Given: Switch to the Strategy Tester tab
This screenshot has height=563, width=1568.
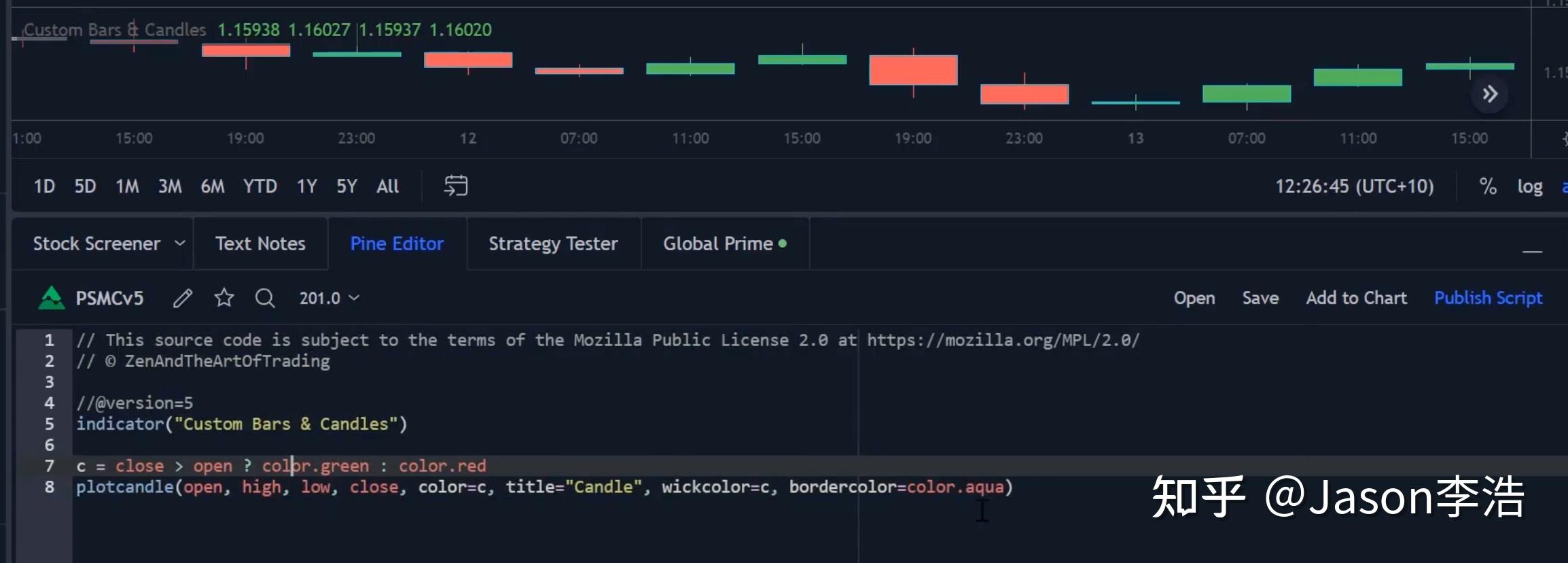Looking at the screenshot, I should tap(553, 243).
